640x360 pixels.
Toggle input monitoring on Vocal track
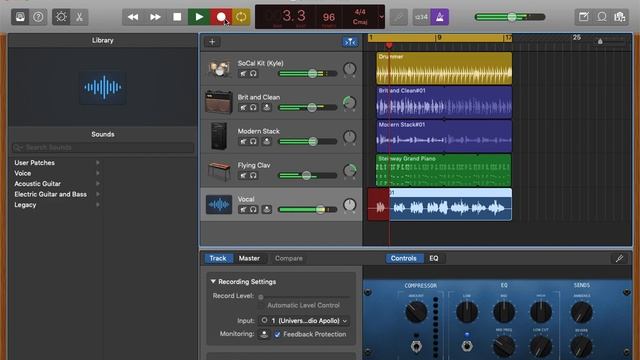coord(267,209)
